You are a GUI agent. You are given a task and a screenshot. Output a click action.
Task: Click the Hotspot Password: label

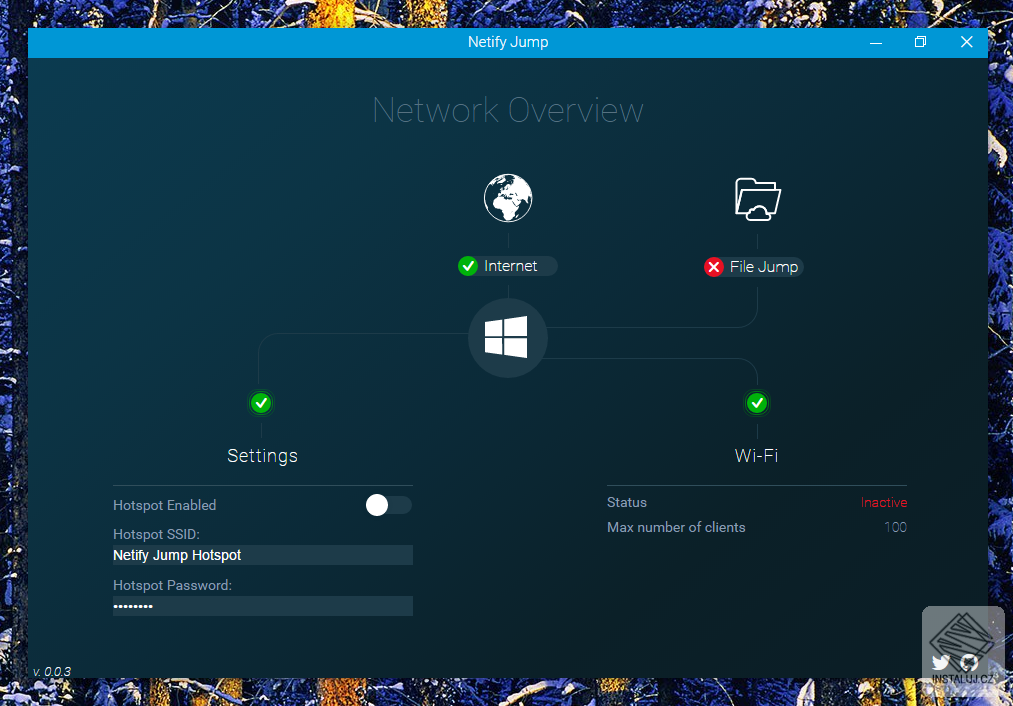172,585
